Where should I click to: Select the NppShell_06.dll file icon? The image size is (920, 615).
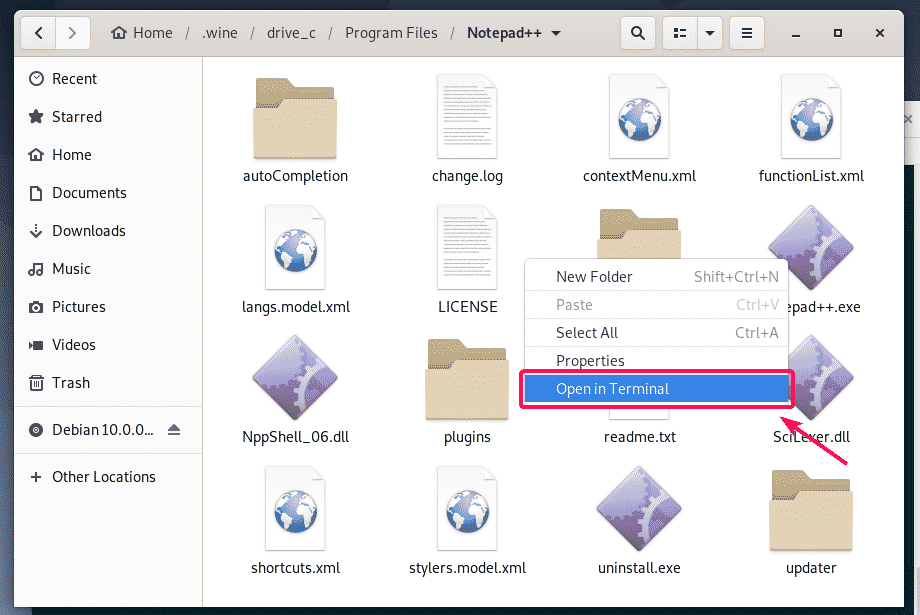(x=295, y=378)
